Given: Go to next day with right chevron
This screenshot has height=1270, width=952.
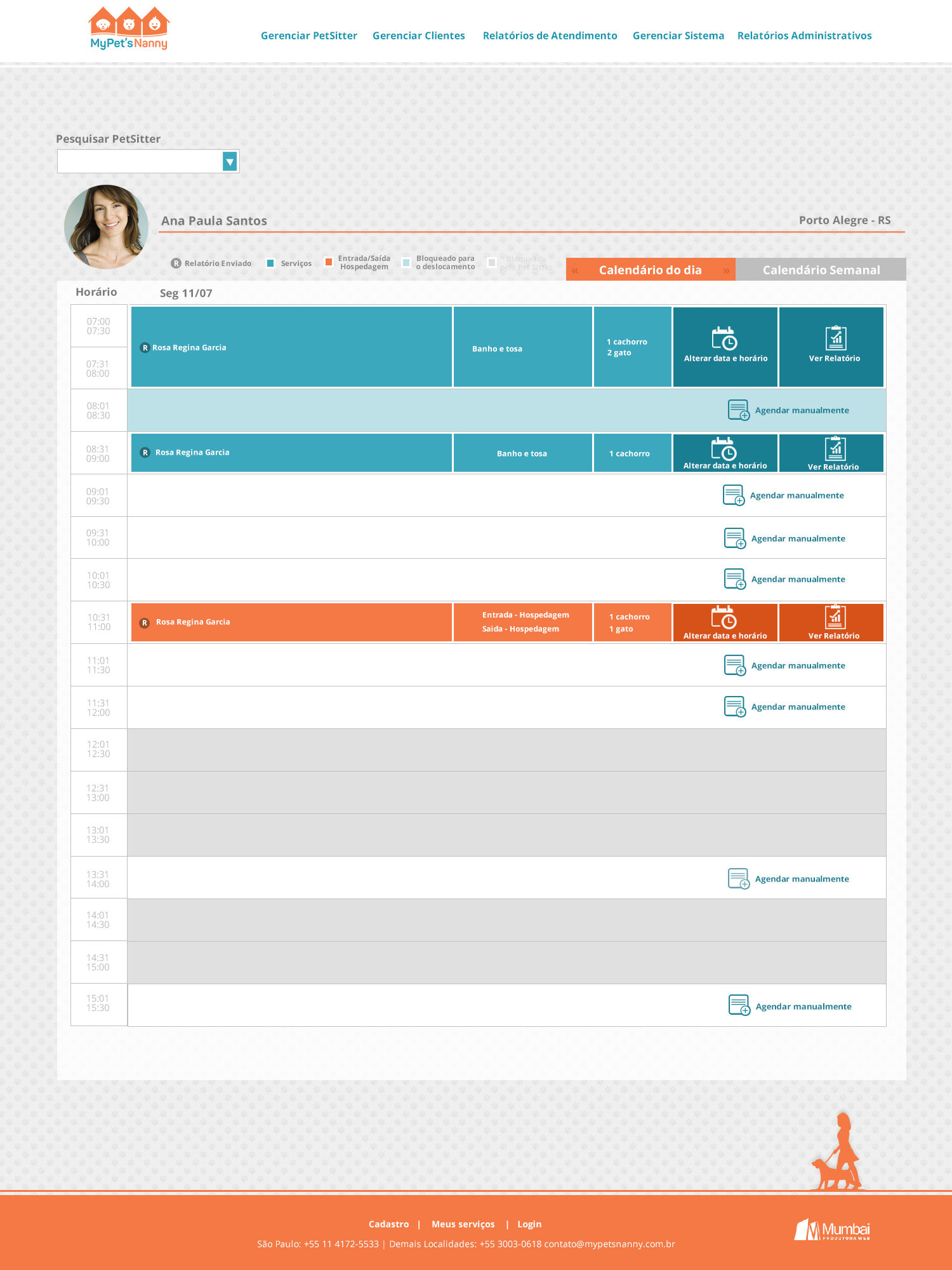Looking at the screenshot, I should [x=727, y=271].
